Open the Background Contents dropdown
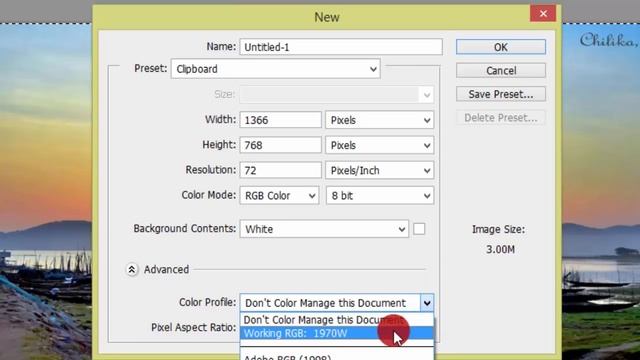The image size is (640, 360). [324, 229]
